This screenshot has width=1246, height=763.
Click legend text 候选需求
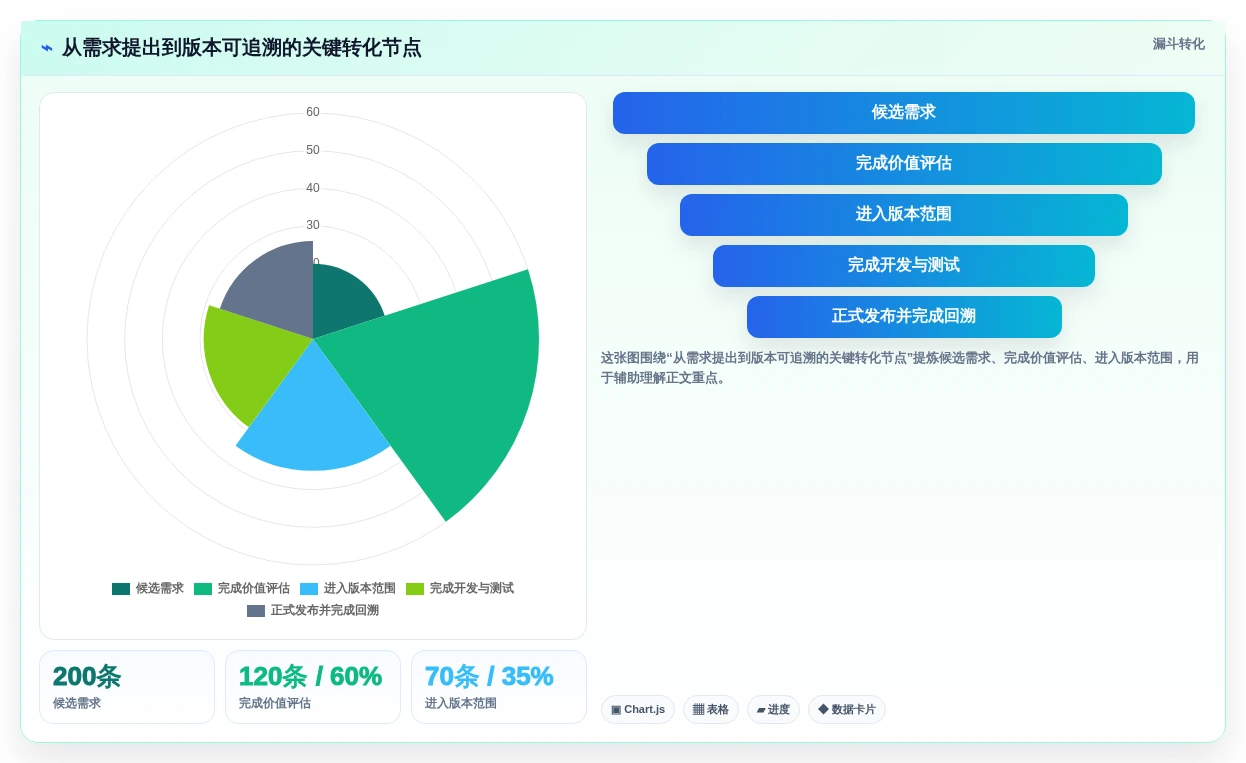pos(160,589)
